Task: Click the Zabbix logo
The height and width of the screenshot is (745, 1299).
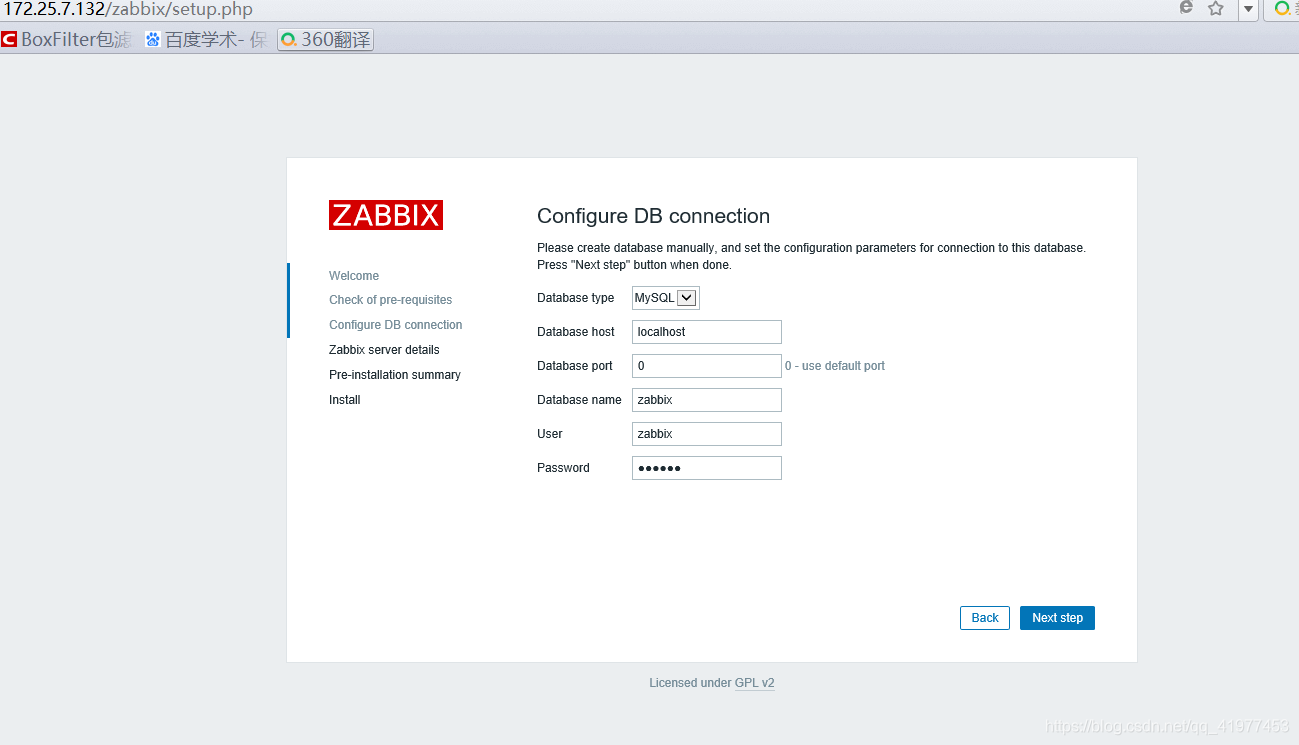Action: pos(386,215)
